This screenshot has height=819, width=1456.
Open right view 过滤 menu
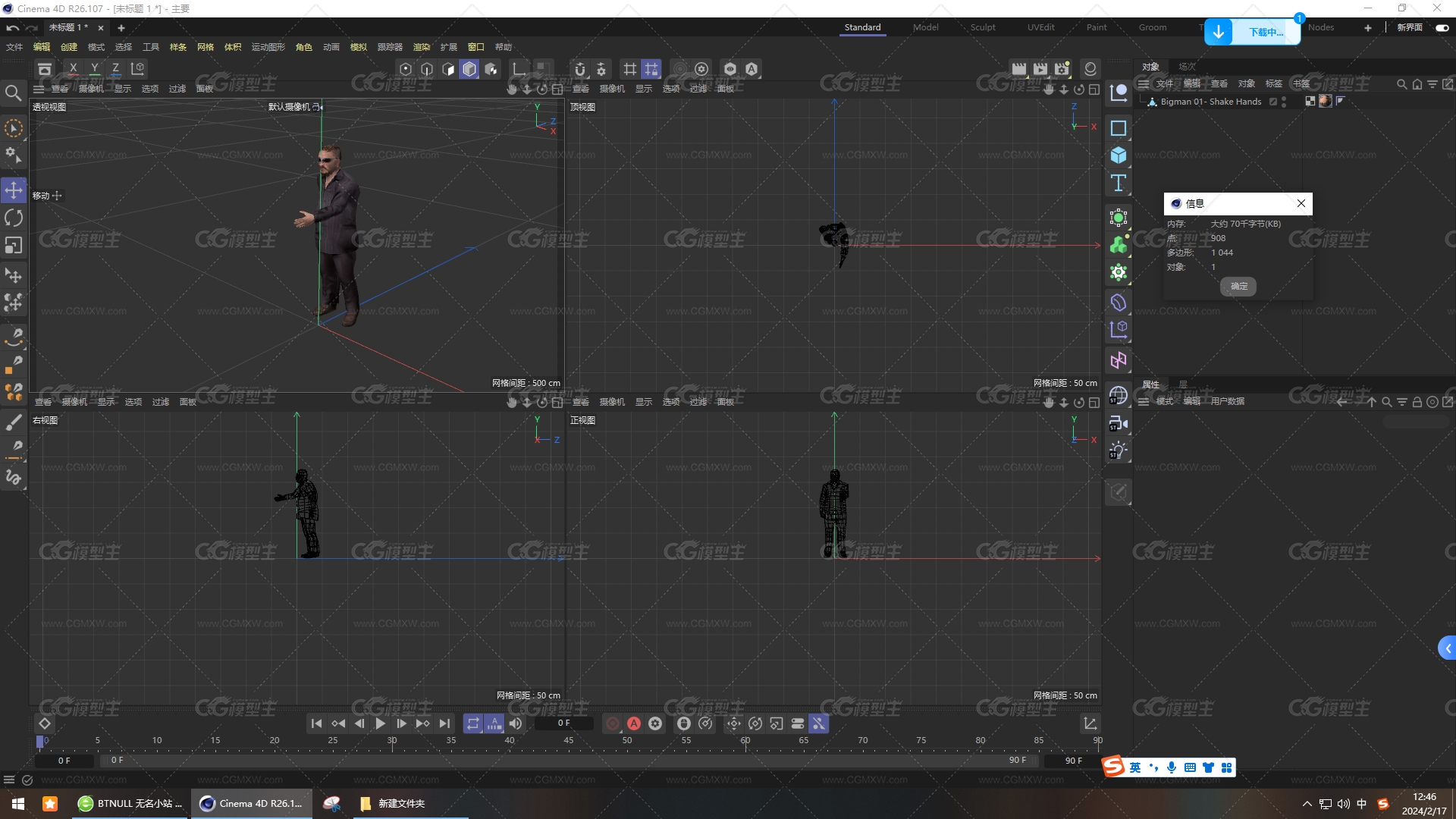(x=161, y=402)
